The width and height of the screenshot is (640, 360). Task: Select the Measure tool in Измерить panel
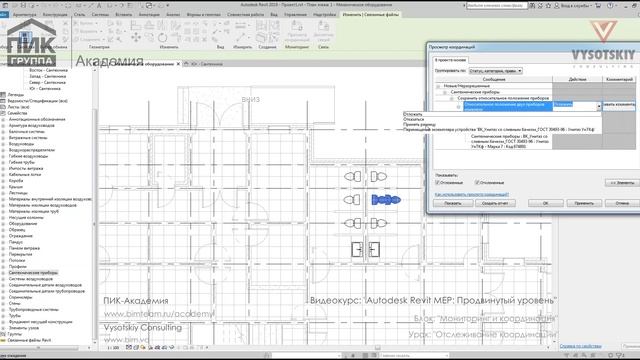coord(240,37)
